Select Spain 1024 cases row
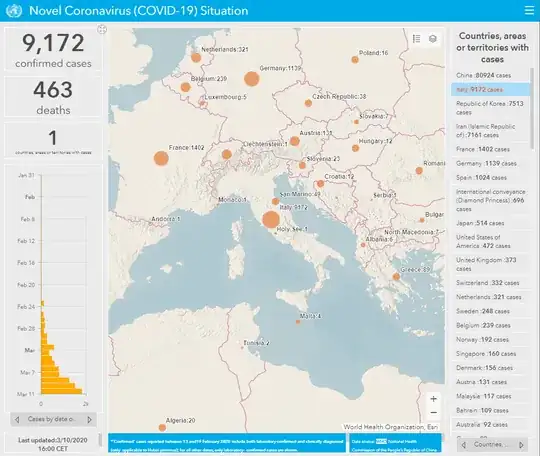This screenshot has height=456, width=540. click(491, 178)
